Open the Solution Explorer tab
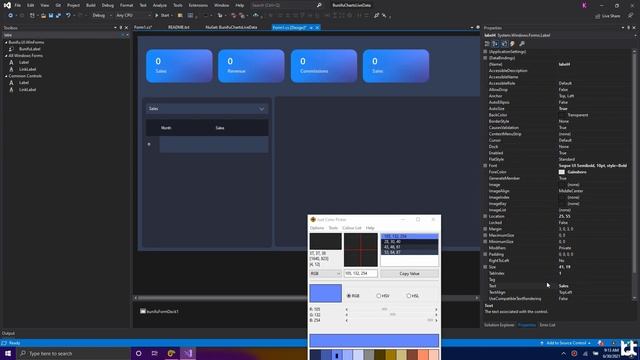The width and height of the screenshot is (640, 360). tap(499, 325)
